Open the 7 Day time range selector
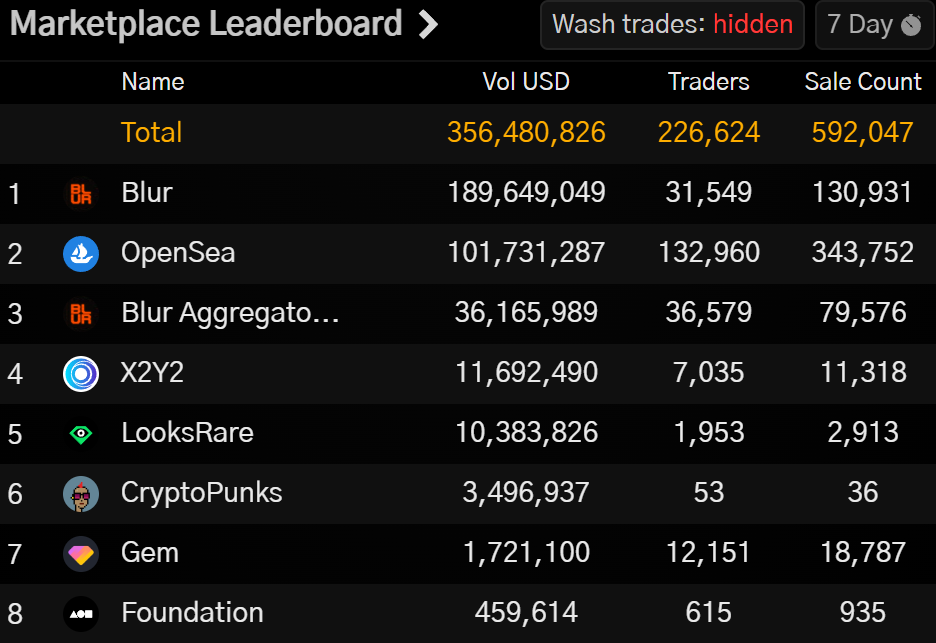The width and height of the screenshot is (936, 643). pyautogui.click(x=874, y=25)
